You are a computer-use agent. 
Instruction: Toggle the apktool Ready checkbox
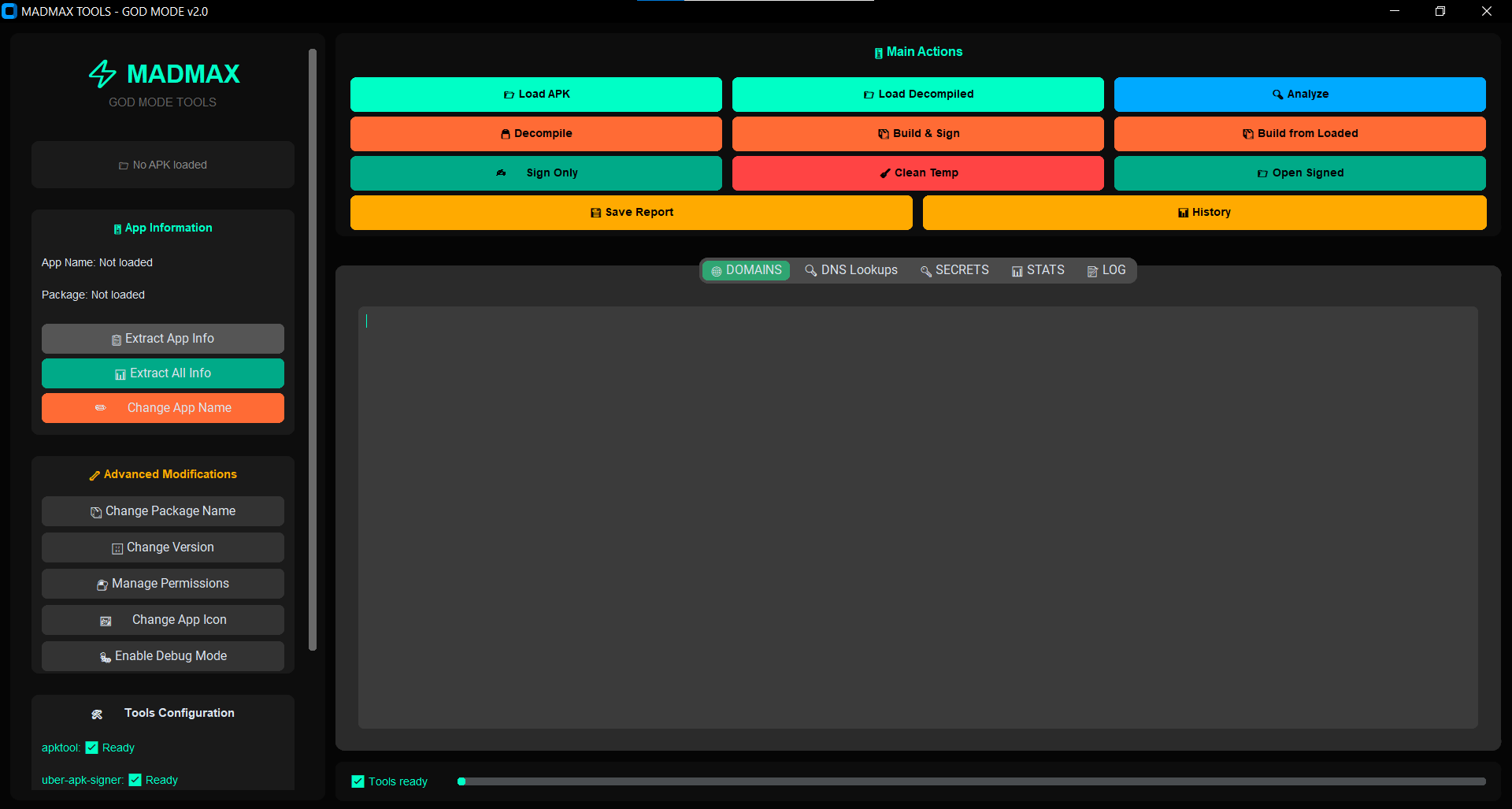pyautogui.click(x=92, y=748)
